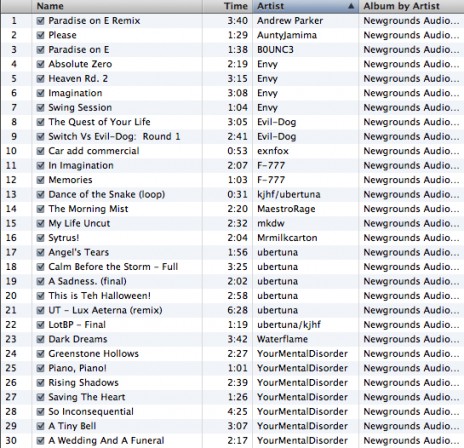Select UT - Lux Aeterna (remix)
This screenshot has width=464, height=448.
[105, 310]
